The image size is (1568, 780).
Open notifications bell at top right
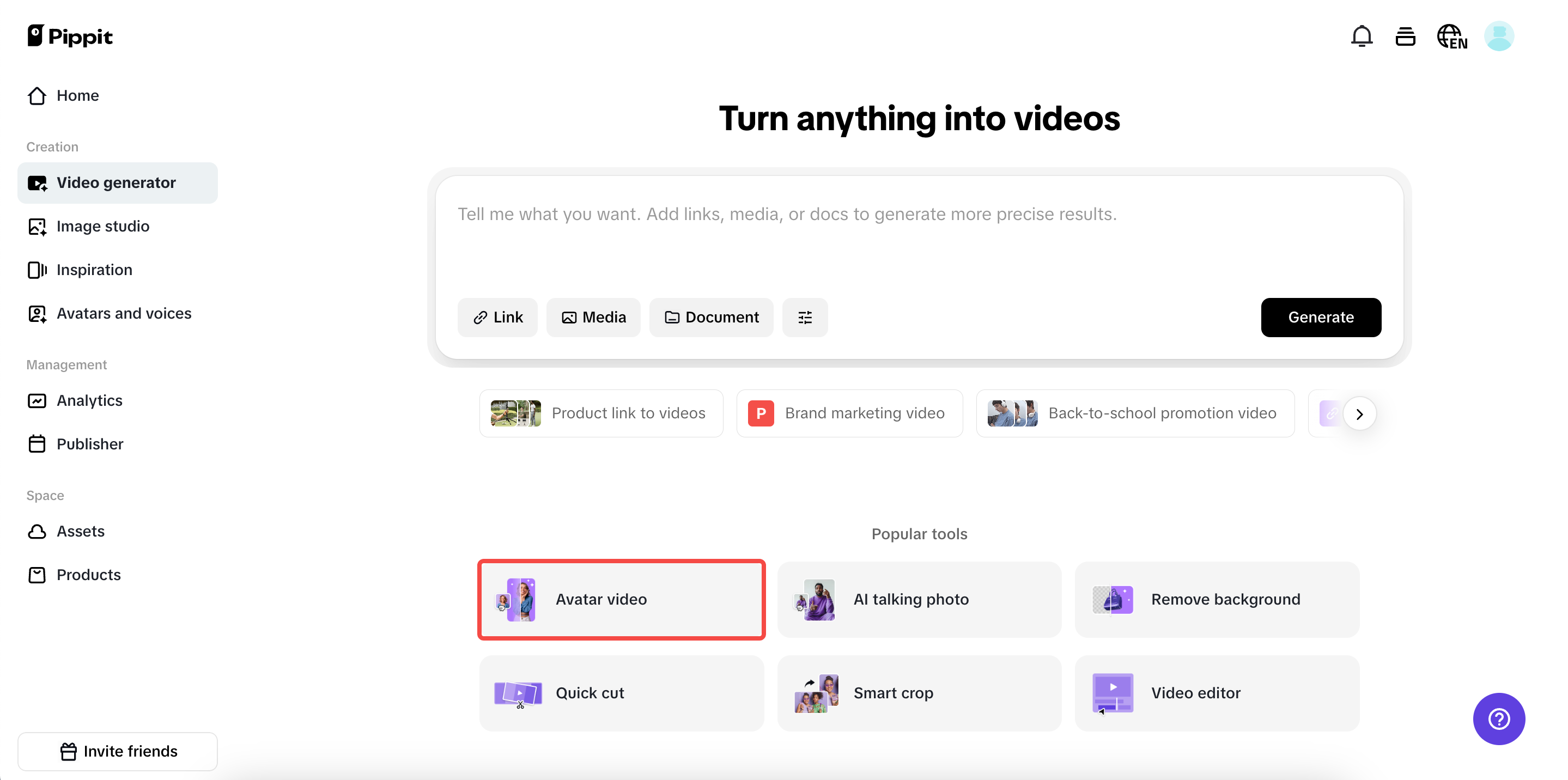[x=1361, y=36]
